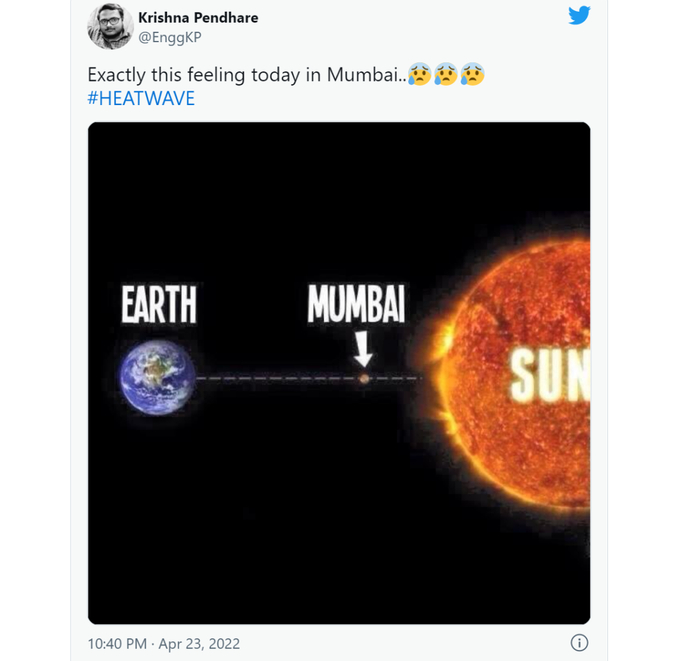Viewport: 700px width, 661px height.
Task: Click the tweet text about Mumbai
Action: pyautogui.click(x=246, y=76)
